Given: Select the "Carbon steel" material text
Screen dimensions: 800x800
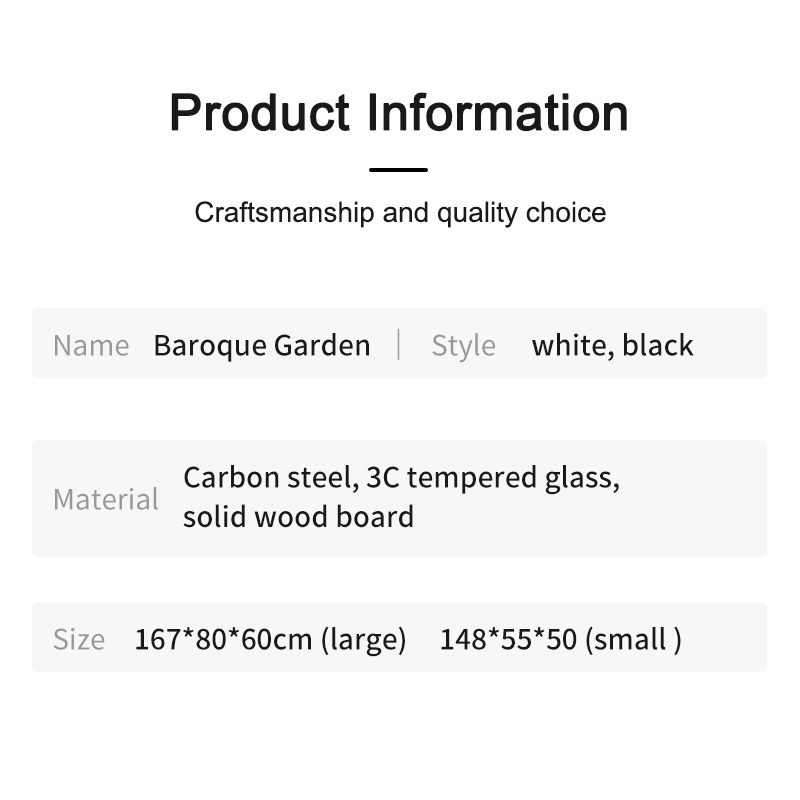Looking at the screenshot, I should (x=268, y=477).
